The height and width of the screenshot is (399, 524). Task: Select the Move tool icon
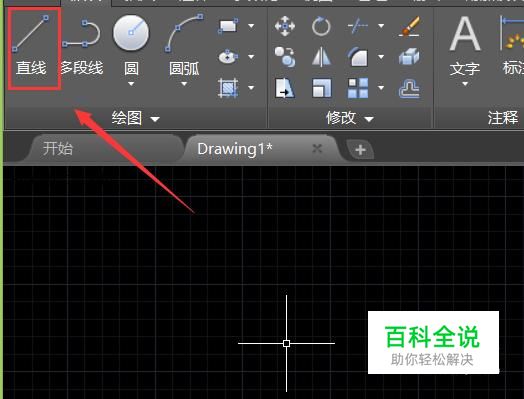click(285, 26)
